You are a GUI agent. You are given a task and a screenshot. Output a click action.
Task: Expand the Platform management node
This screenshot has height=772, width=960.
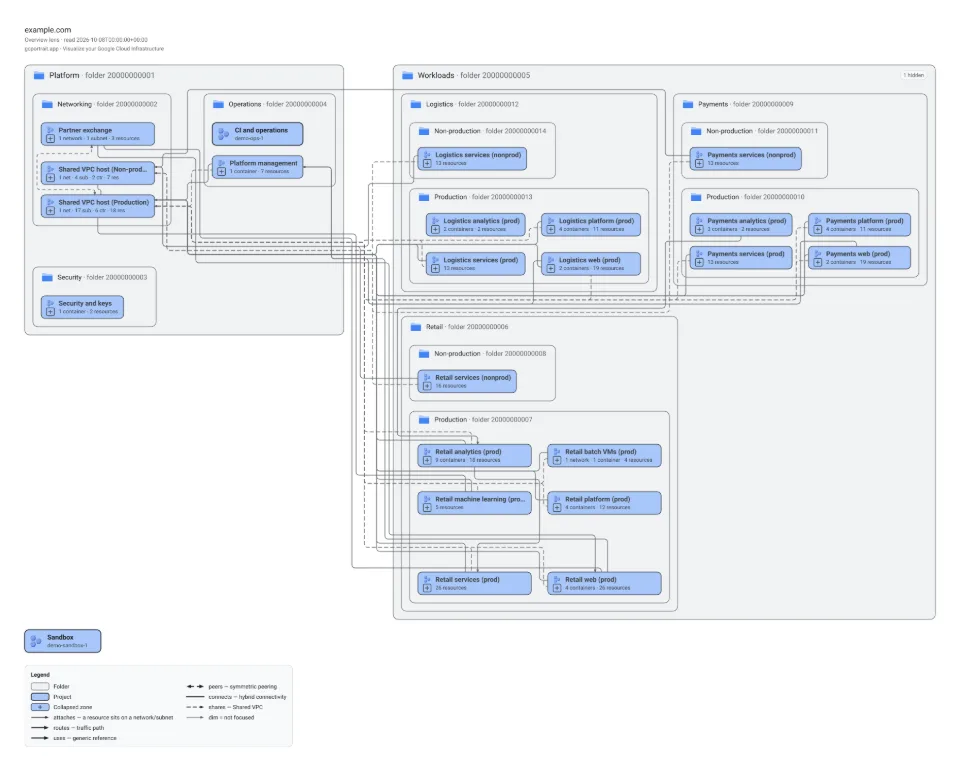(222, 171)
